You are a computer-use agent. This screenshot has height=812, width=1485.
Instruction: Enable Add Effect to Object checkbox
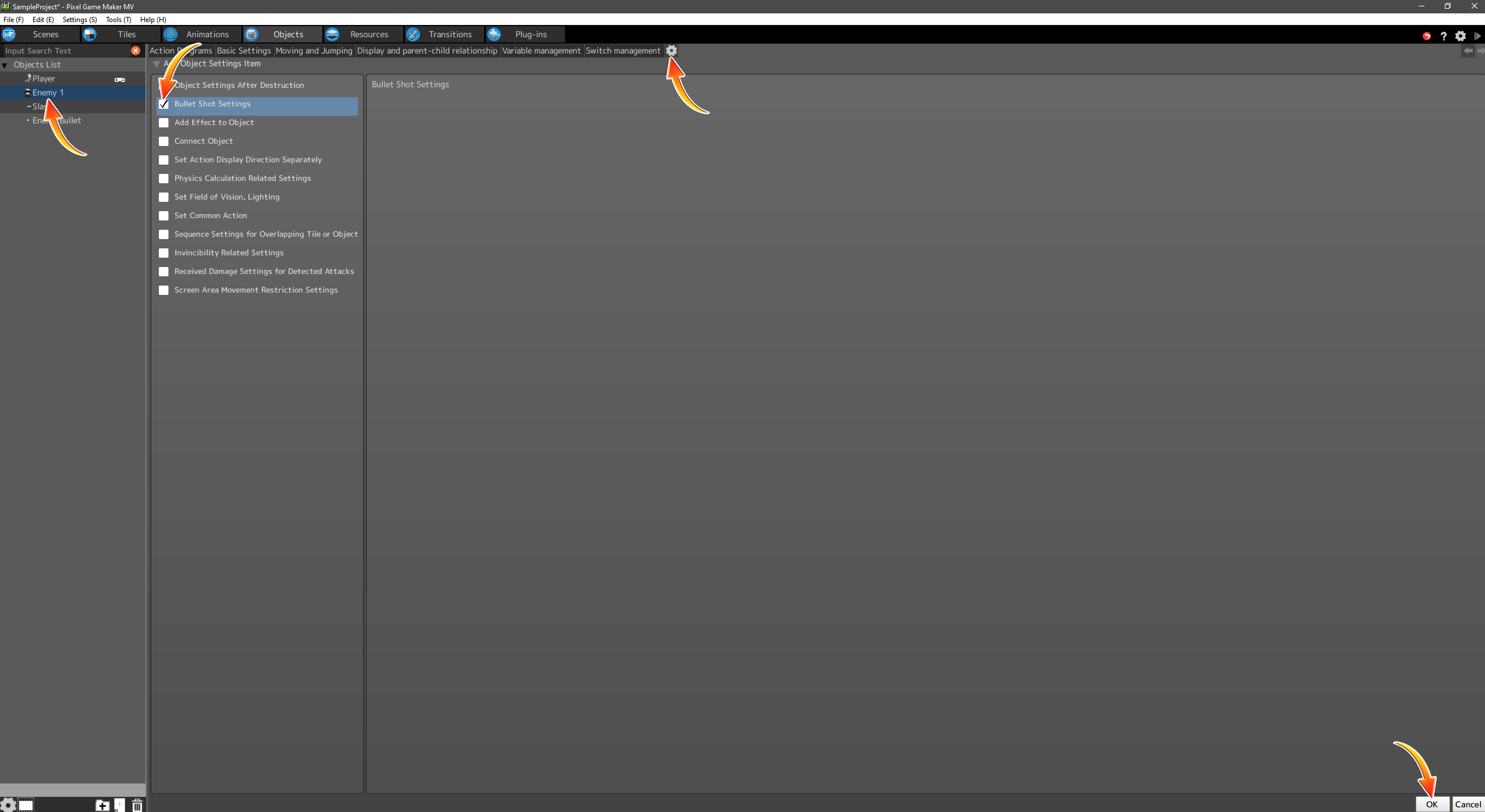[164, 123]
